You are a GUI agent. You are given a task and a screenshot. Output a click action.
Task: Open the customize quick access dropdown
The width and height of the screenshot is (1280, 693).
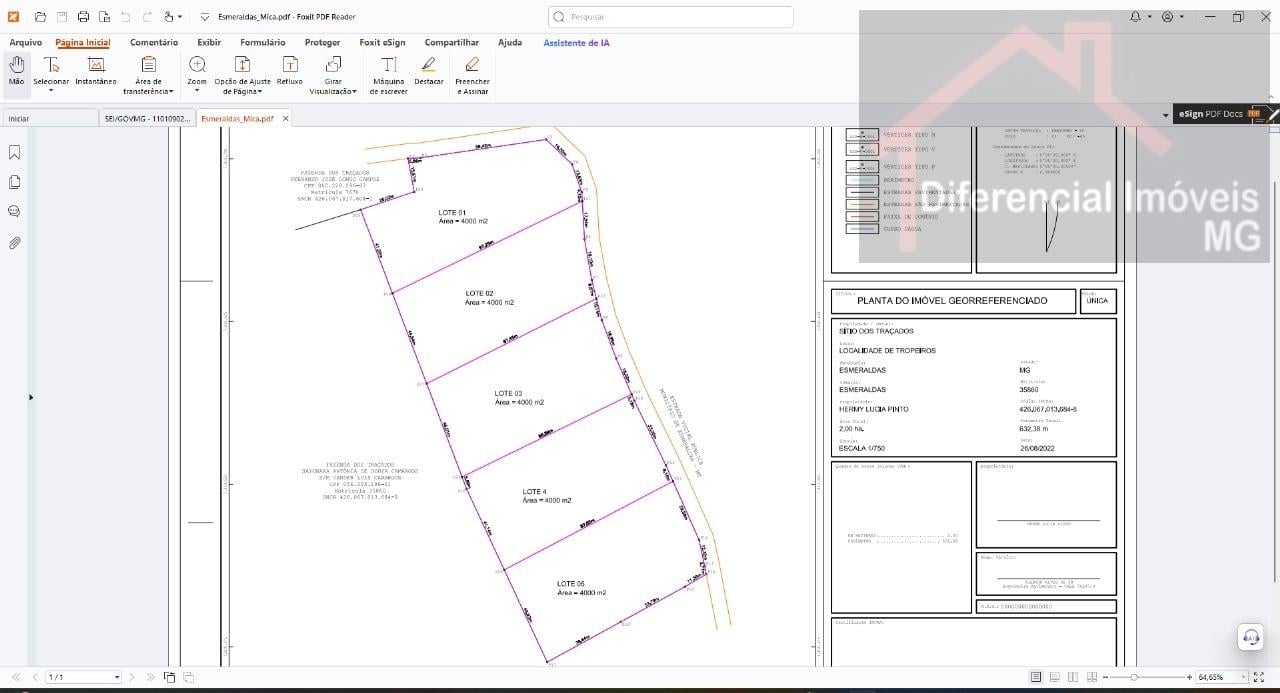pyautogui.click(x=205, y=17)
